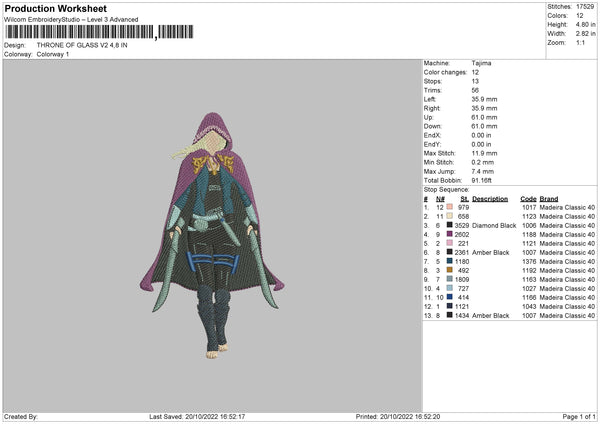Viewport: 600px width, 424px height.
Task: Select the Machine value Tajima
Action: click(481, 63)
